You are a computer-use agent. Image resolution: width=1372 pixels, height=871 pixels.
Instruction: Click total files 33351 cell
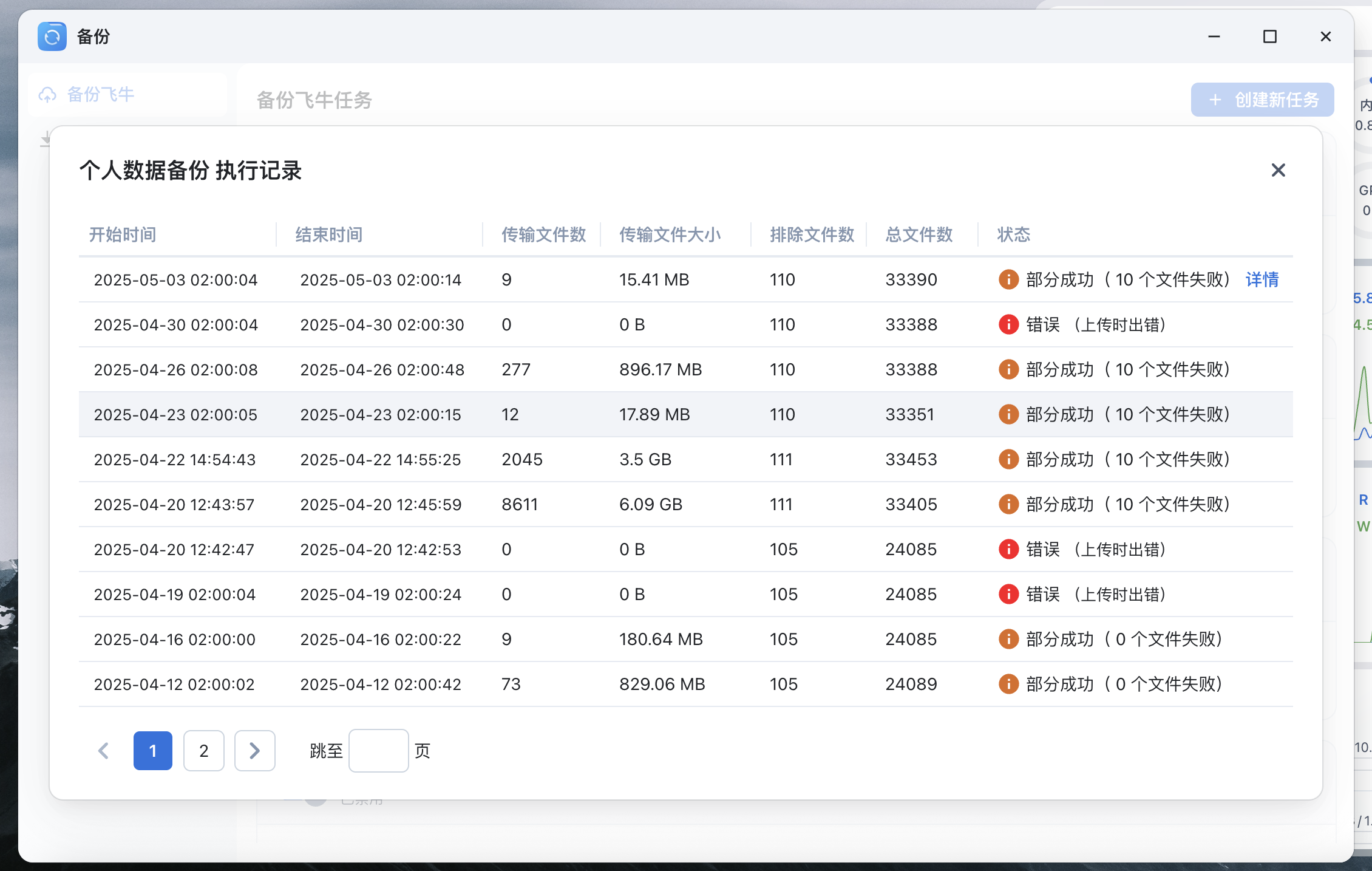909,414
